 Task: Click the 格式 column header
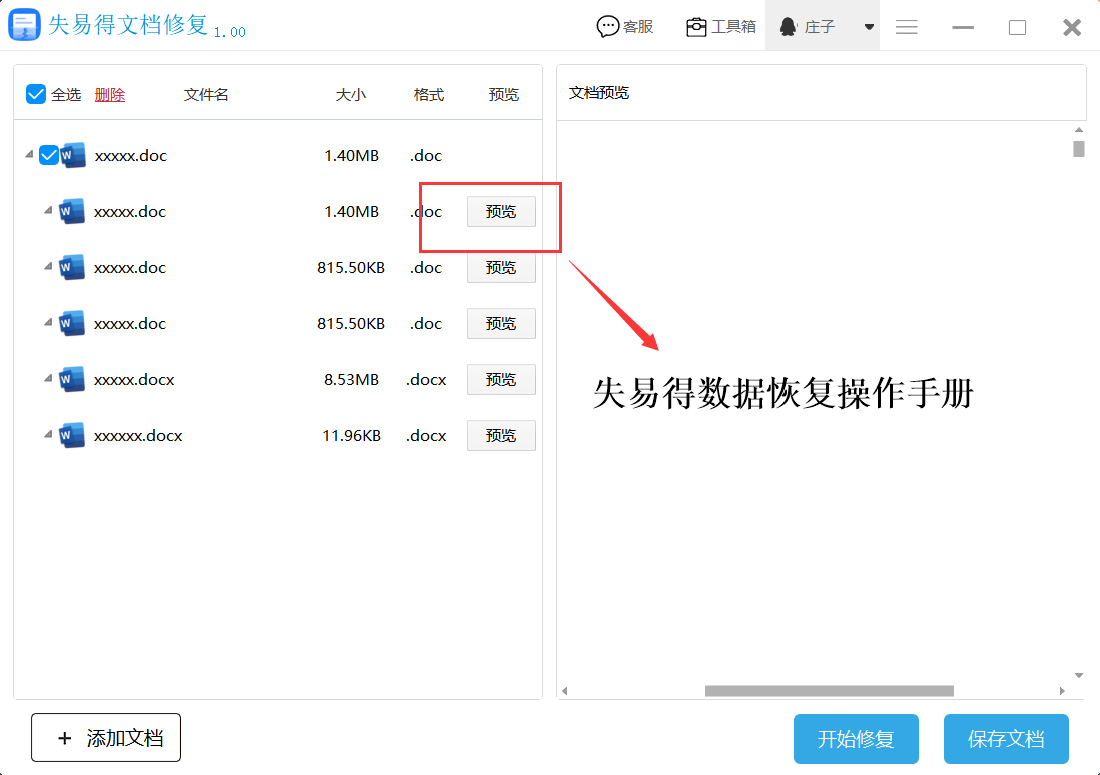click(x=429, y=95)
